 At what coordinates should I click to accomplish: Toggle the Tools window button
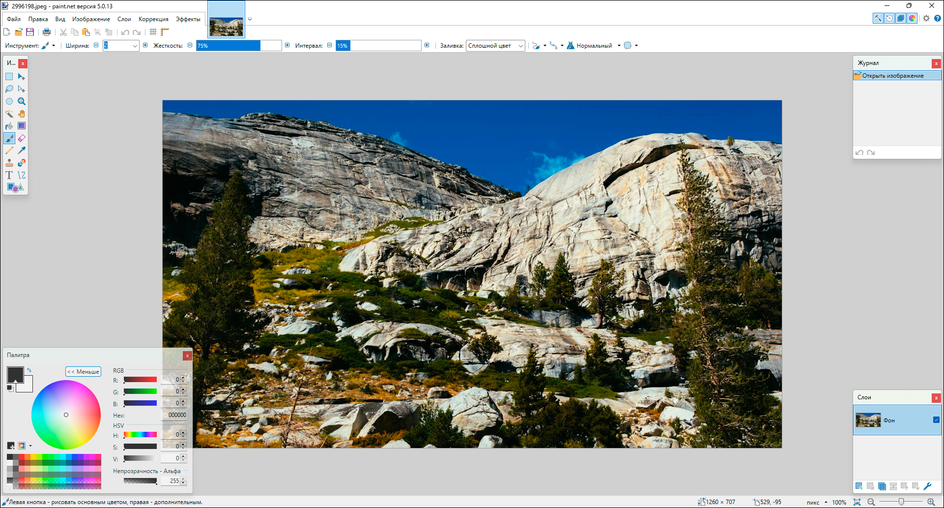[878, 19]
